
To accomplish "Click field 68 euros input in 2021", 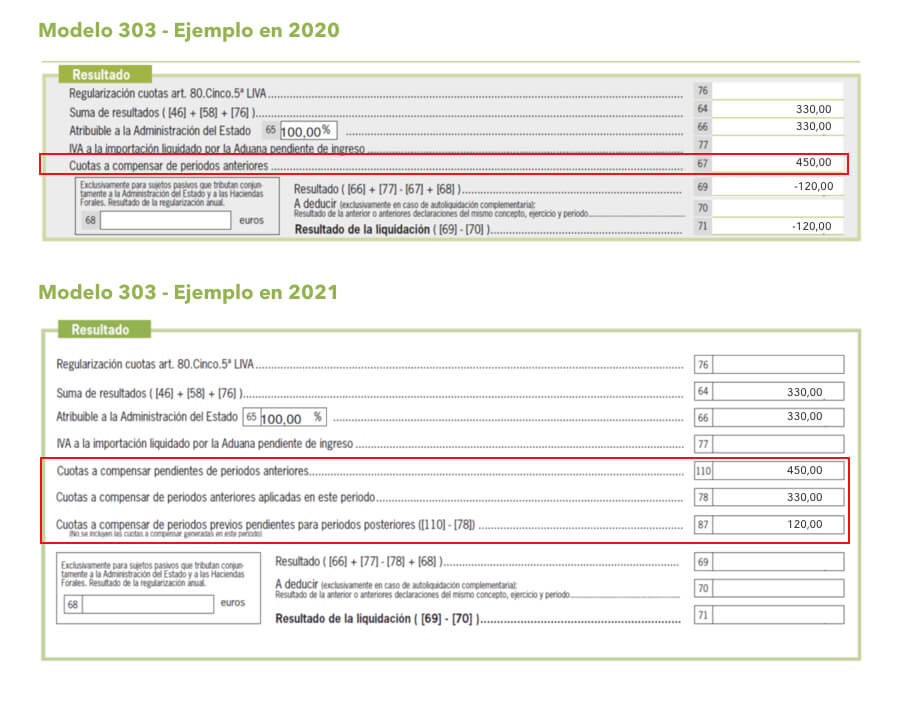I will tap(148, 604).
